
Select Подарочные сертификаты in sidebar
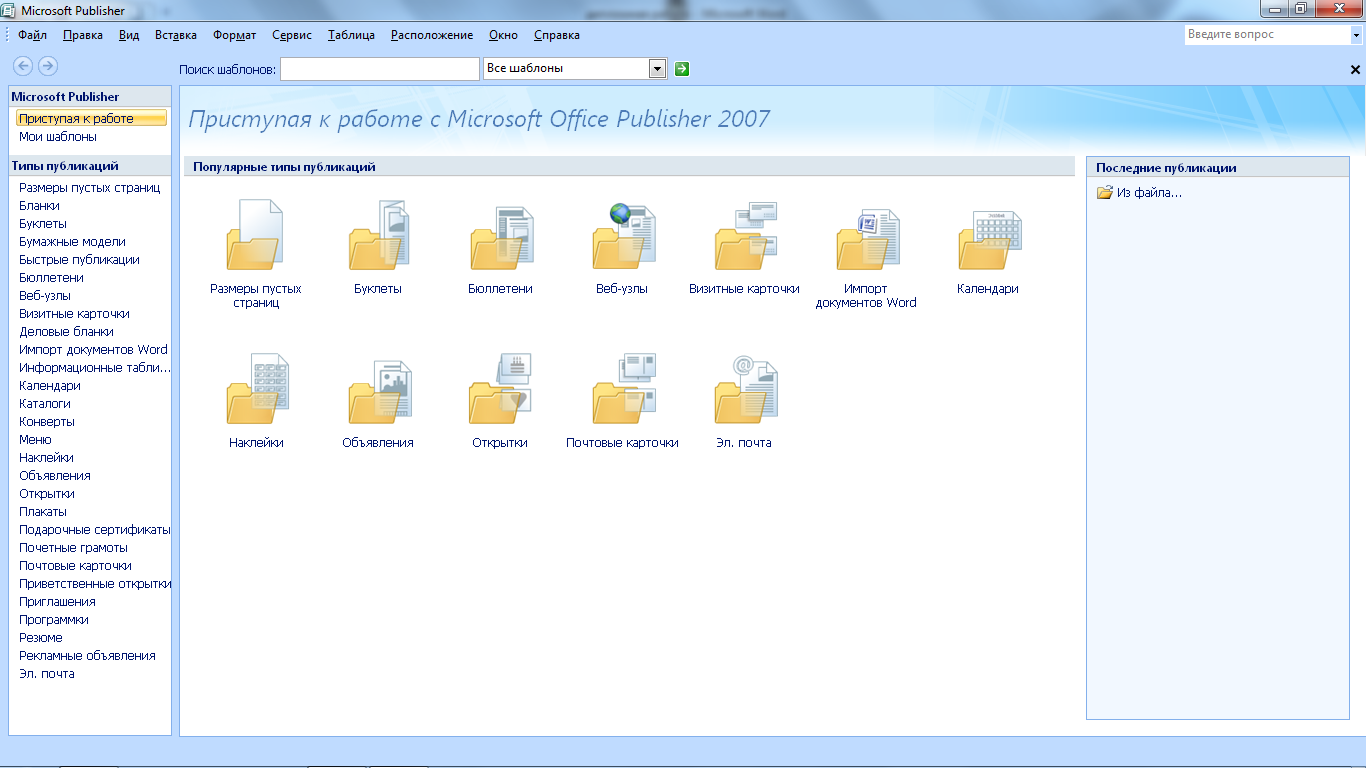(95, 530)
